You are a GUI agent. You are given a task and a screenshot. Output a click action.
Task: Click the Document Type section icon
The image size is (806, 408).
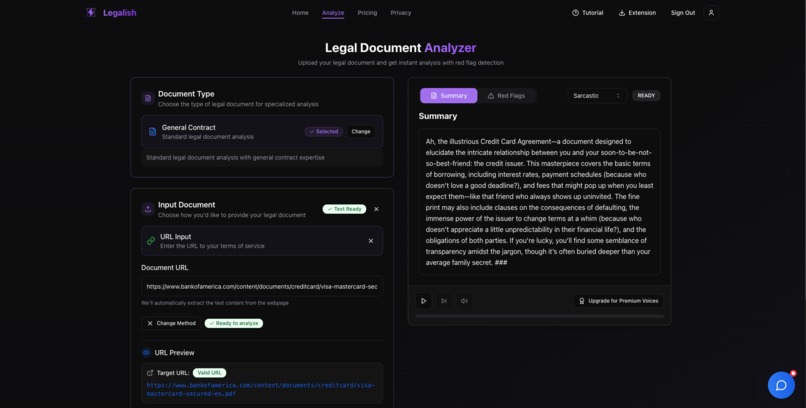pos(148,98)
